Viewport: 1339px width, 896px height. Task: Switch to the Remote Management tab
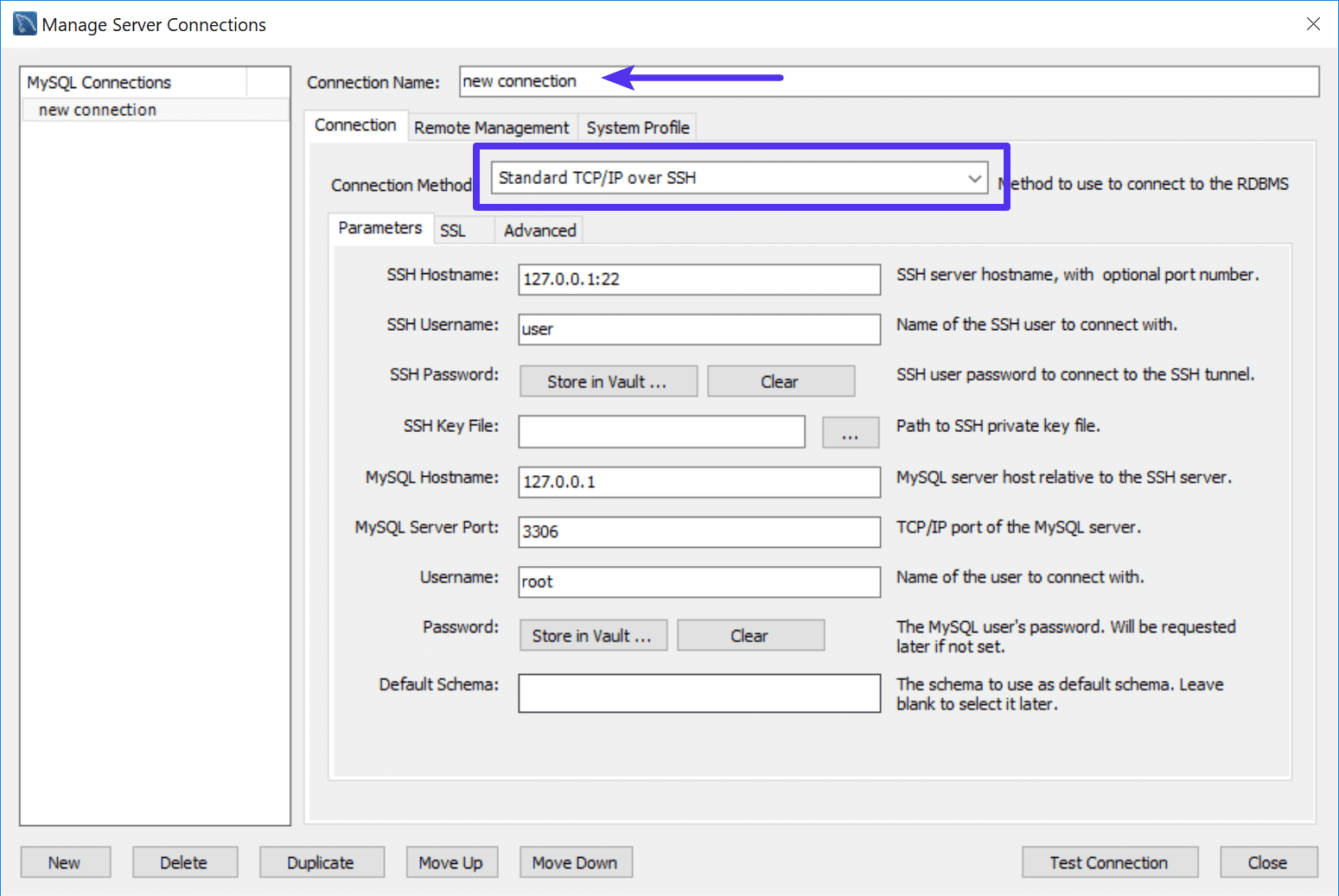point(491,127)
